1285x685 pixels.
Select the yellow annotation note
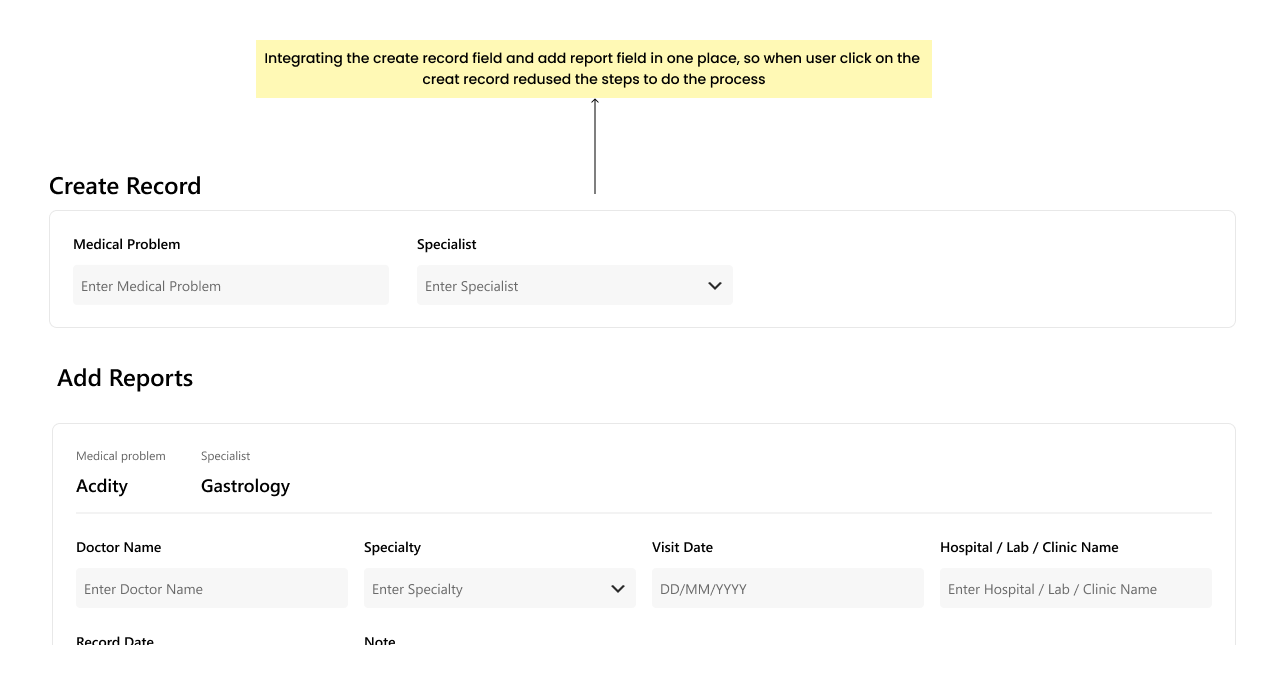pyautogui.click(x=594, y=69)
